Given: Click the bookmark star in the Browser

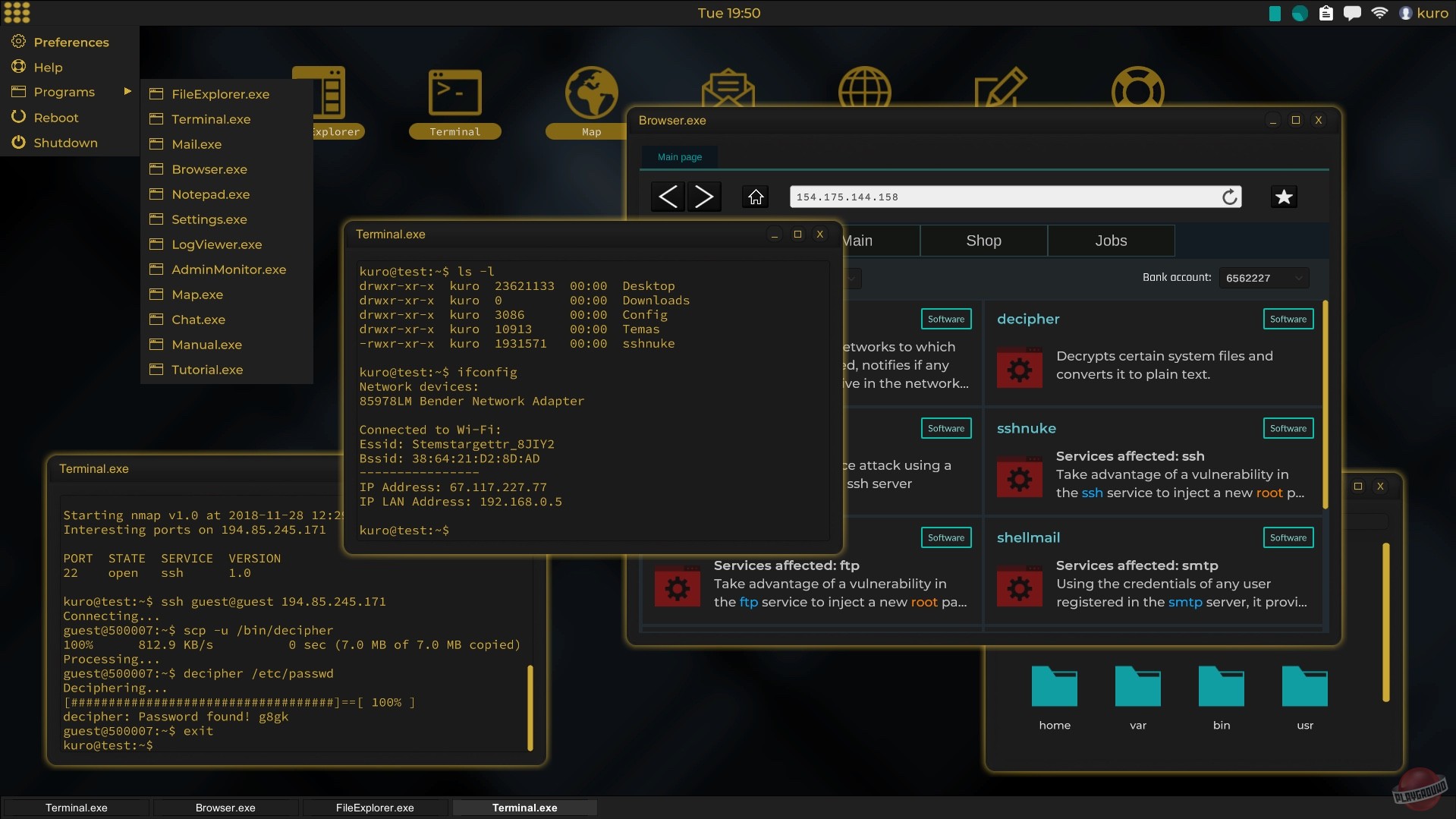Looking at the screenshot, I should point(1284,197).
